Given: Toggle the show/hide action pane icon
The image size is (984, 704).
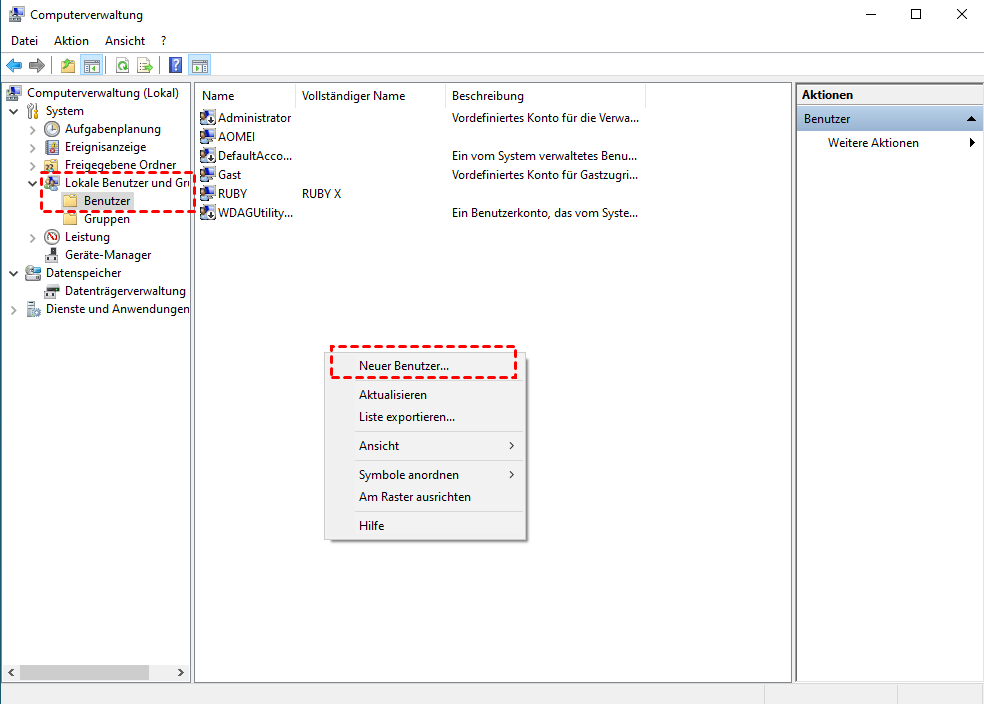Looking at the screenshot, I should click(x=200, y=65).
